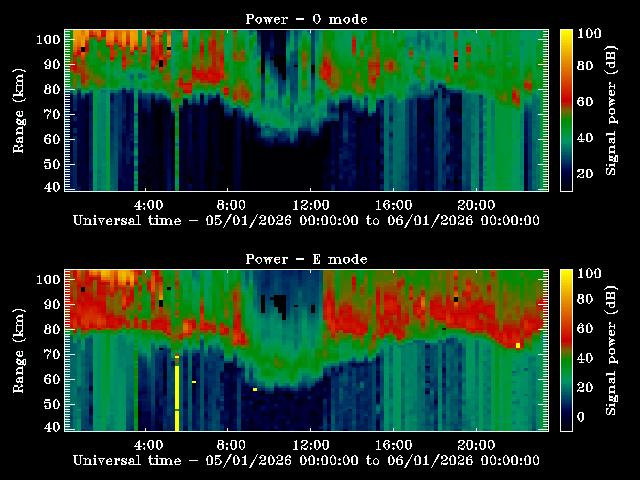
Task: Click the tall yellow vertical stripe in E mode plot
Action: coord(177,395)
